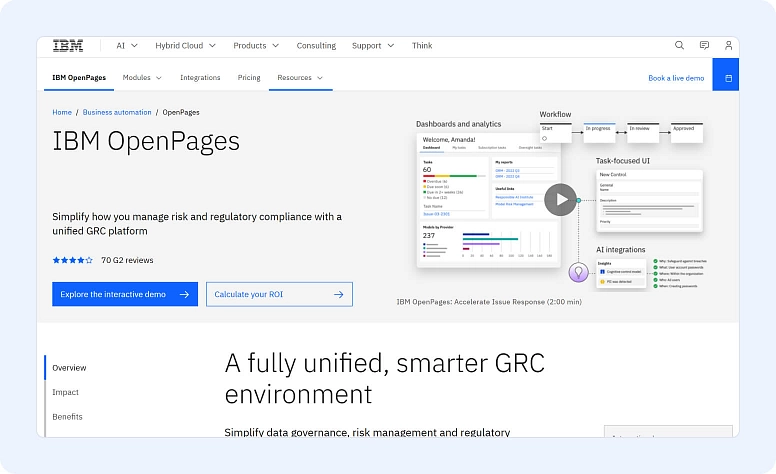Select Impact in the side navigation
Screen dimensions: 776x474
click(65, 392)
